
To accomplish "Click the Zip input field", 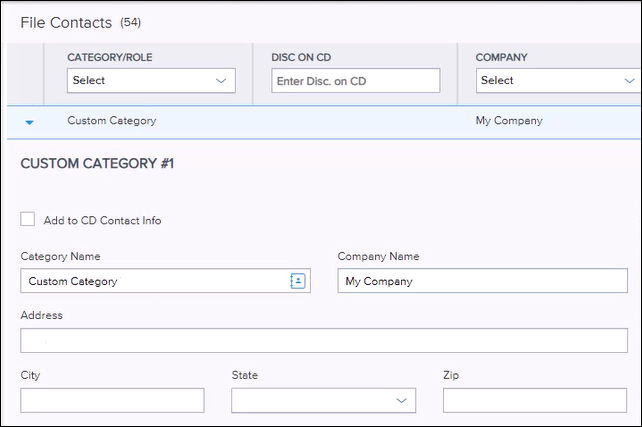I will [x=535, y=400].
